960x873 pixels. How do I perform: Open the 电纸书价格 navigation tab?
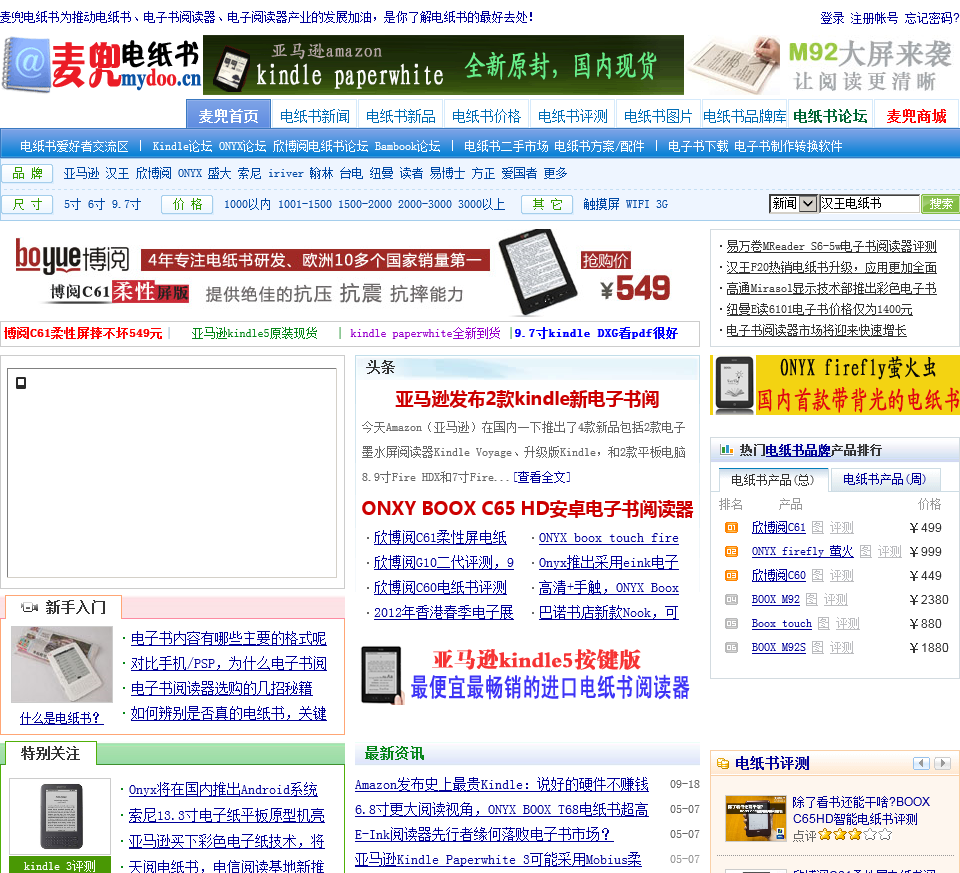(486, 116)
